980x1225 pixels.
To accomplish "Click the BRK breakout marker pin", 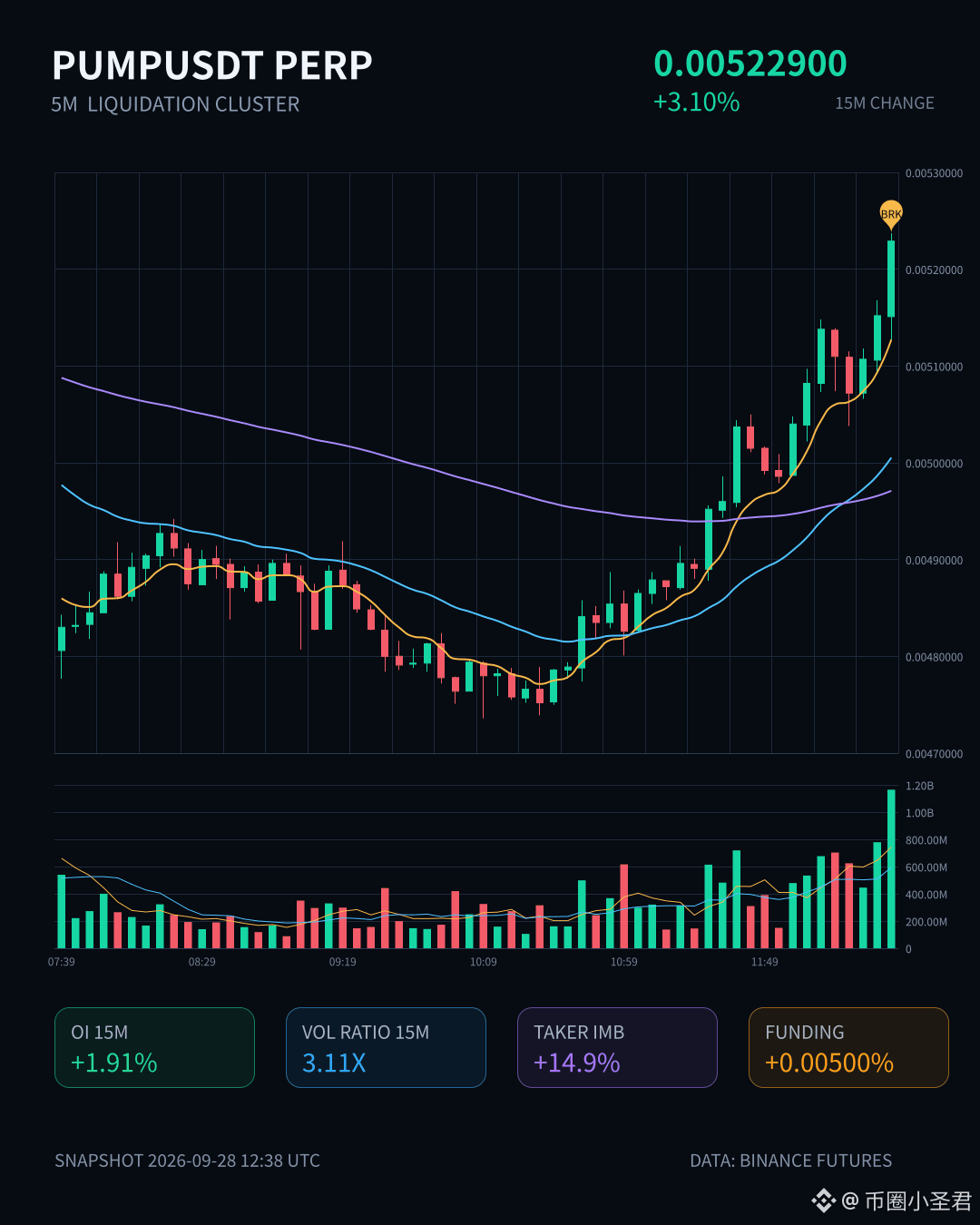I will tap(891, 214).
